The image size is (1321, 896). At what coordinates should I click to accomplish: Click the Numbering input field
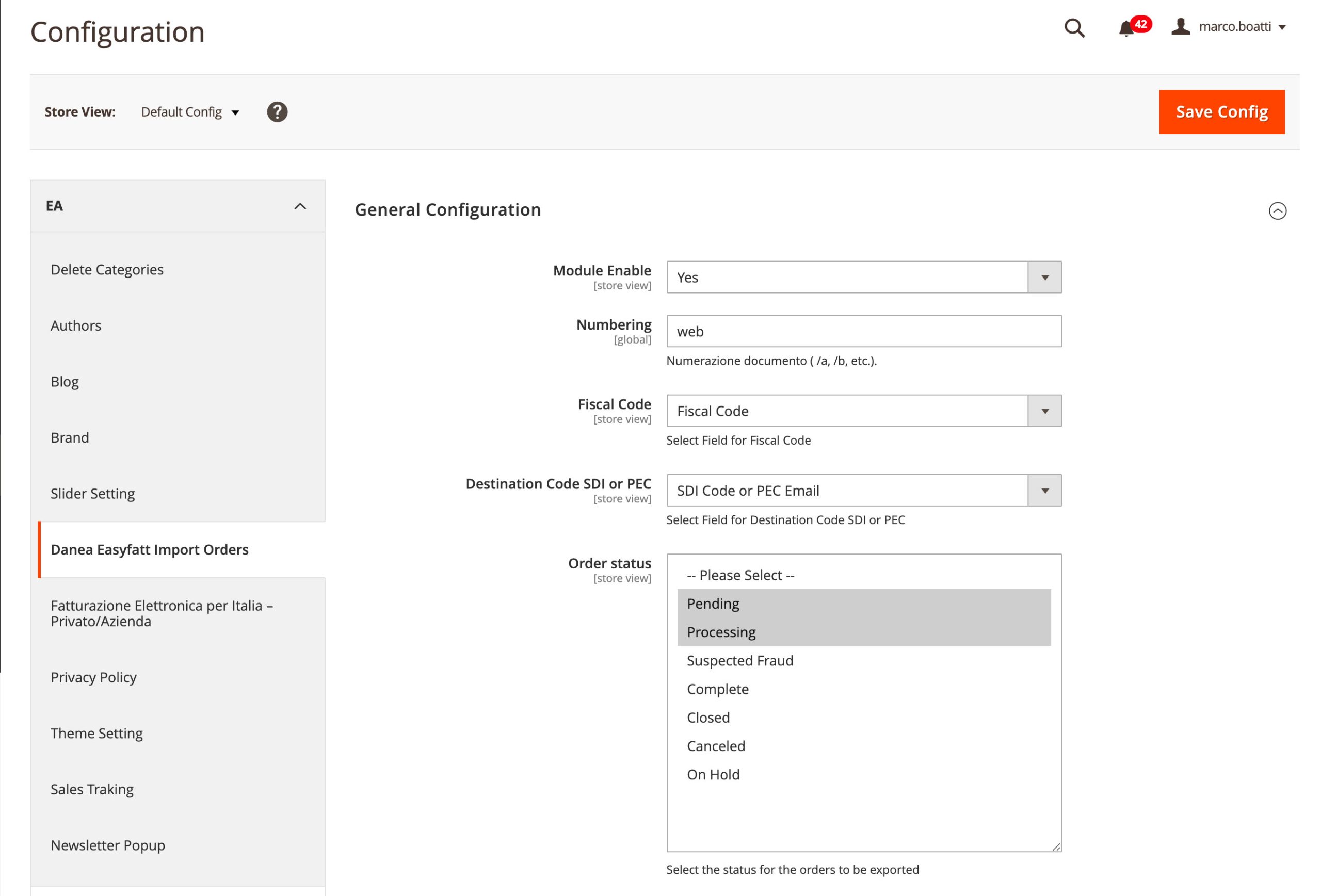click(863, 331)
